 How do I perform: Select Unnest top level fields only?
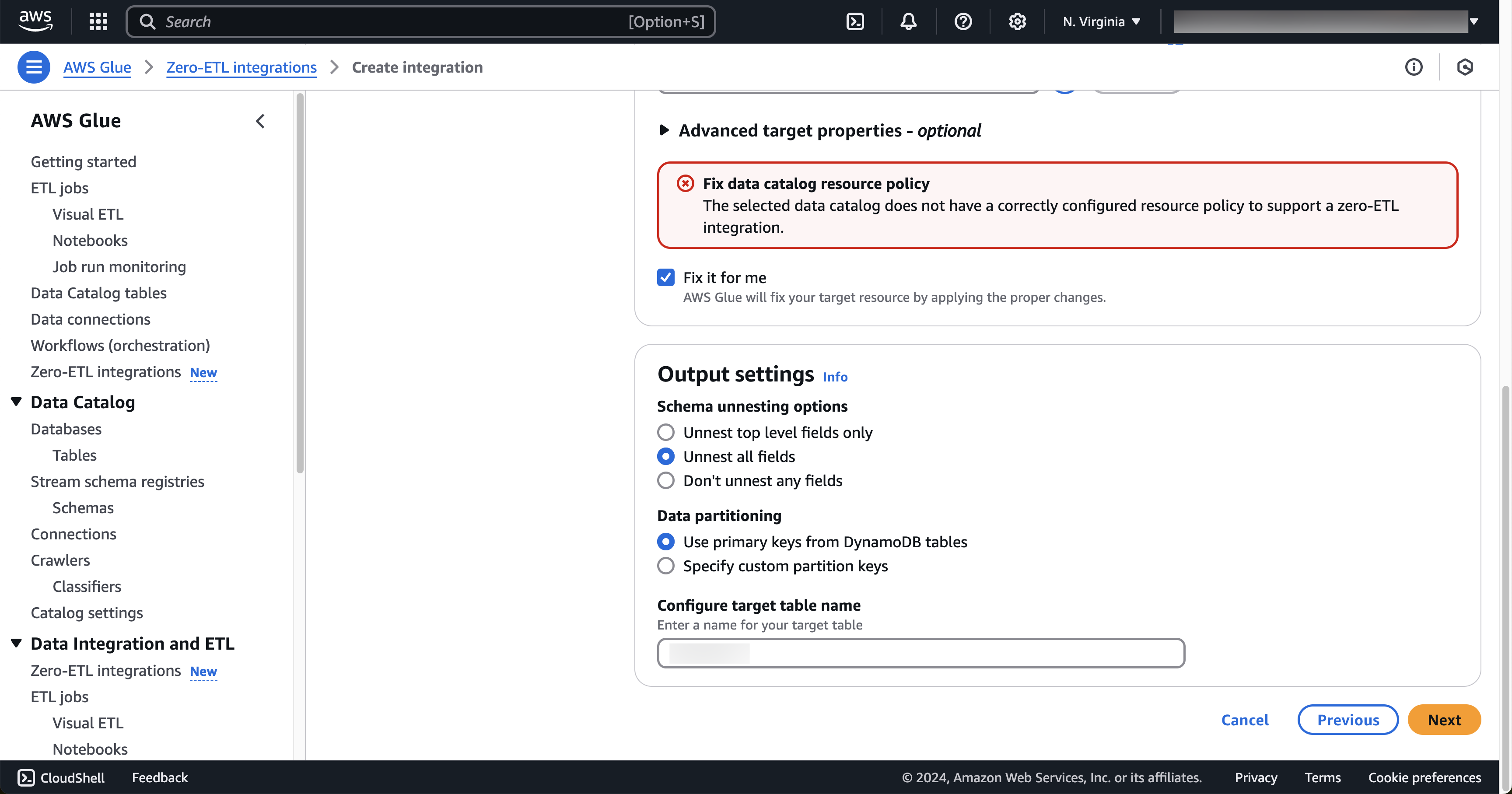tap(665, 433)
